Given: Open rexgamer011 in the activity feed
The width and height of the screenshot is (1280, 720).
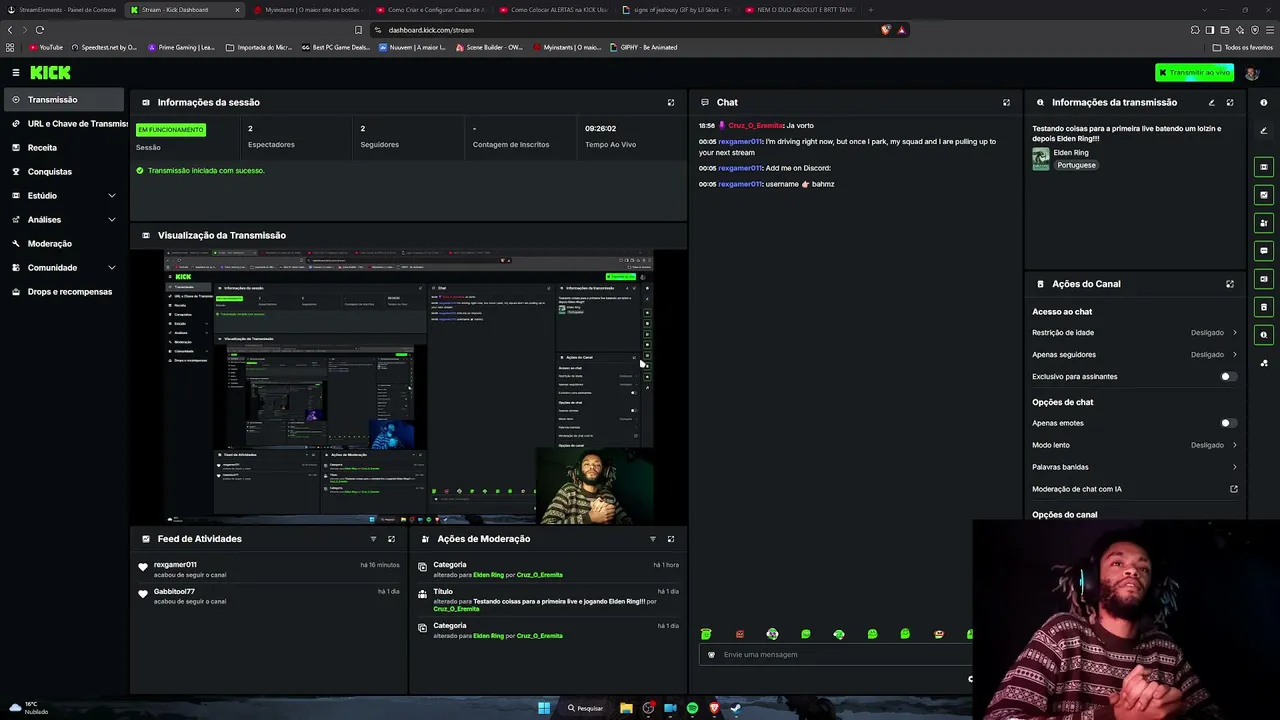Looking at the screenshot, I should (x=175, y=565).
